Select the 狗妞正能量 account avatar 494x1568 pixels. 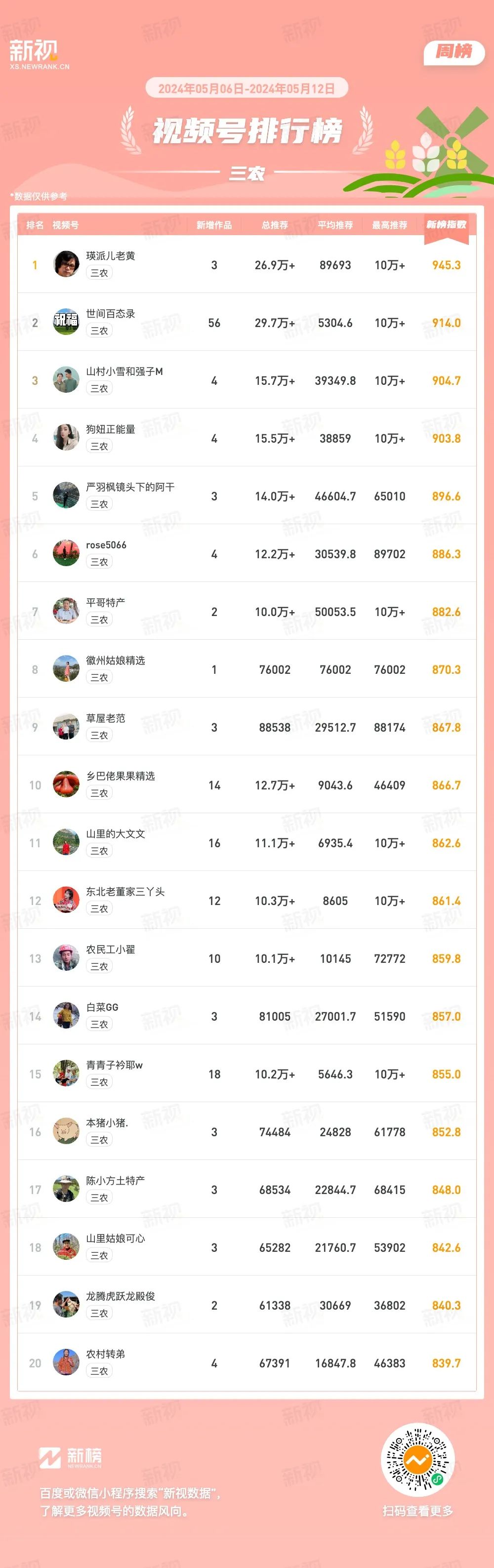pos(66,438)
